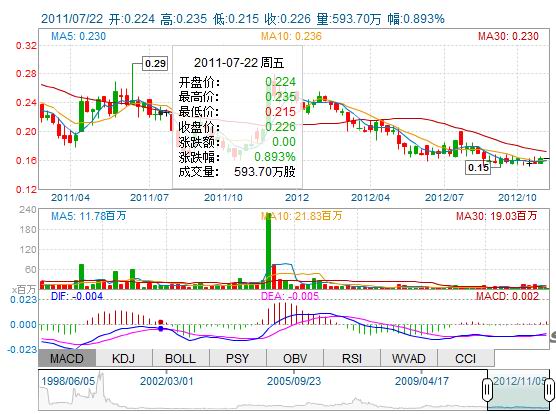The image size is (556, 414).
Task: Click the 0.29 high price label
Action: (x=155, y=63)
